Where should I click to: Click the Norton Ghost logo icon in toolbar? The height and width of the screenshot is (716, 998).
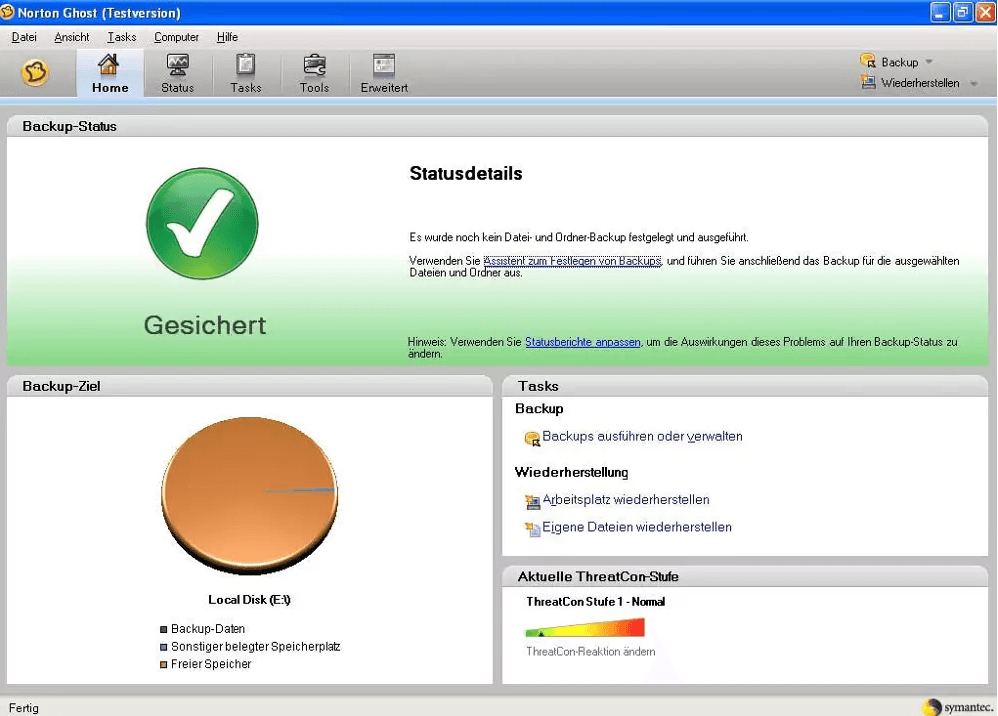pos(35,73)
